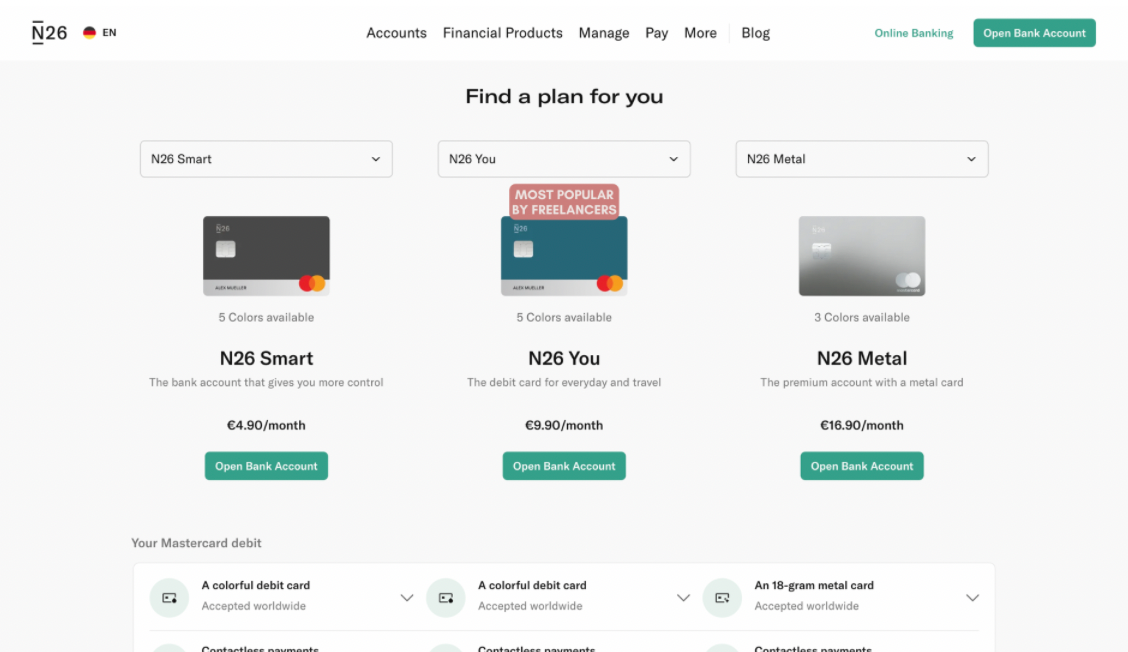Open the N26 You plan dropdown
The width and height of the screenshot is (1128, 652).
564,159
